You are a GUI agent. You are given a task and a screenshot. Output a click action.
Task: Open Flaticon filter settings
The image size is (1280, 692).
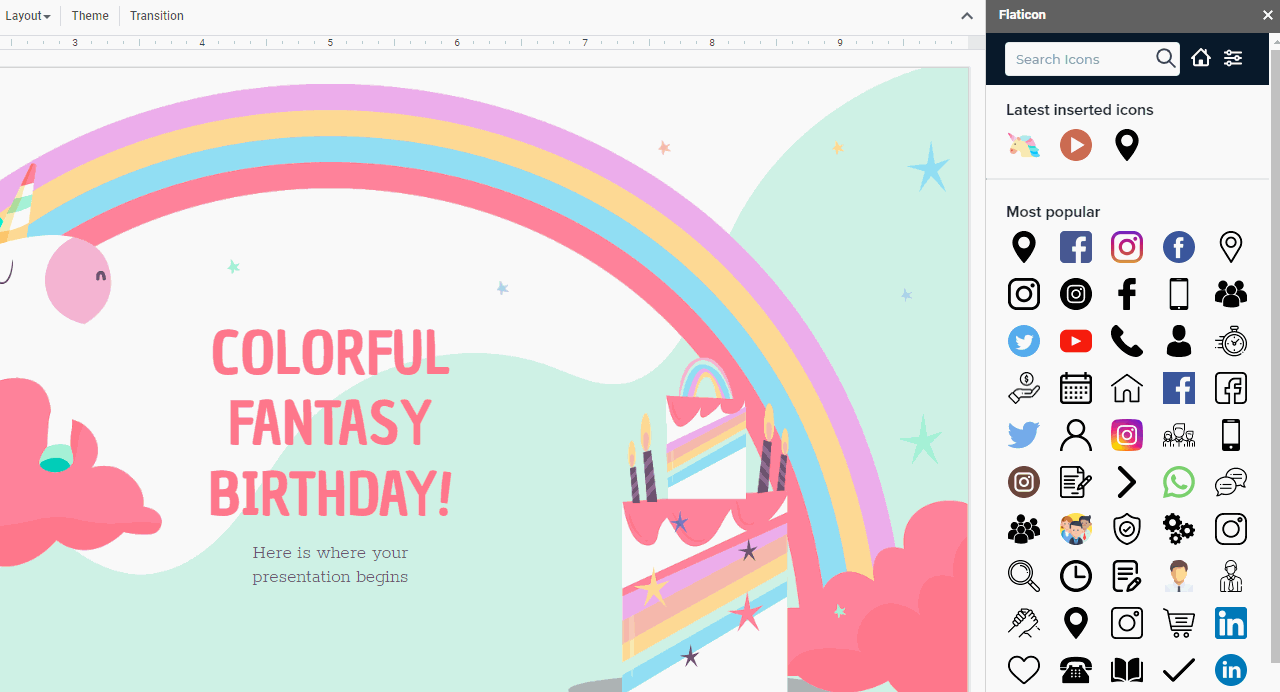[x=1233, y=58]
